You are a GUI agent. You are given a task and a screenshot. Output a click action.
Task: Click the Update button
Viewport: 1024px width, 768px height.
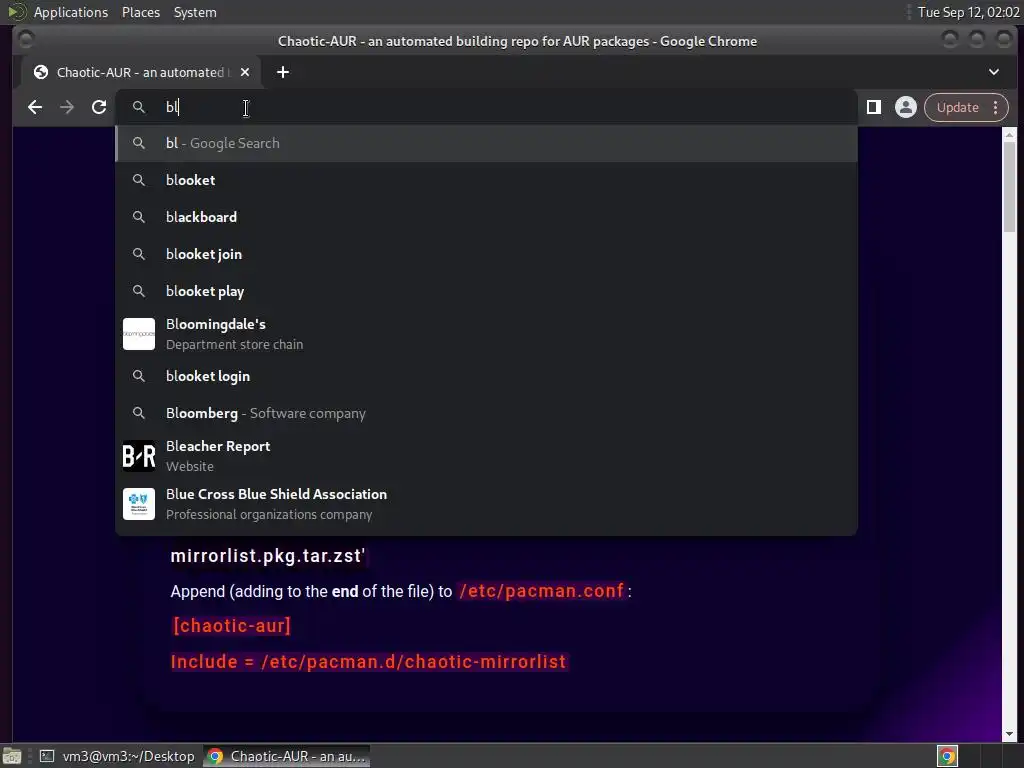(x=957, y=108)
